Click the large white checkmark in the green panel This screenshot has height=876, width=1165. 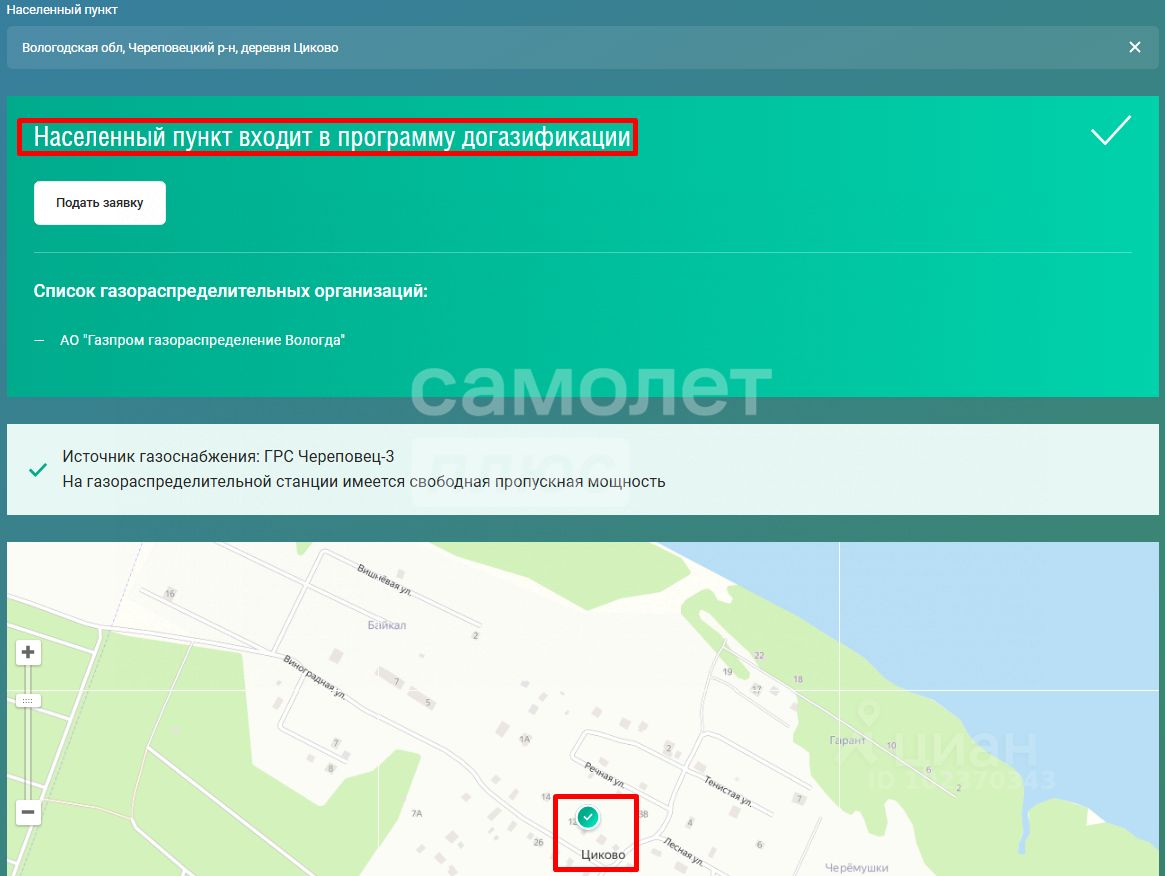click(1111, 130)
